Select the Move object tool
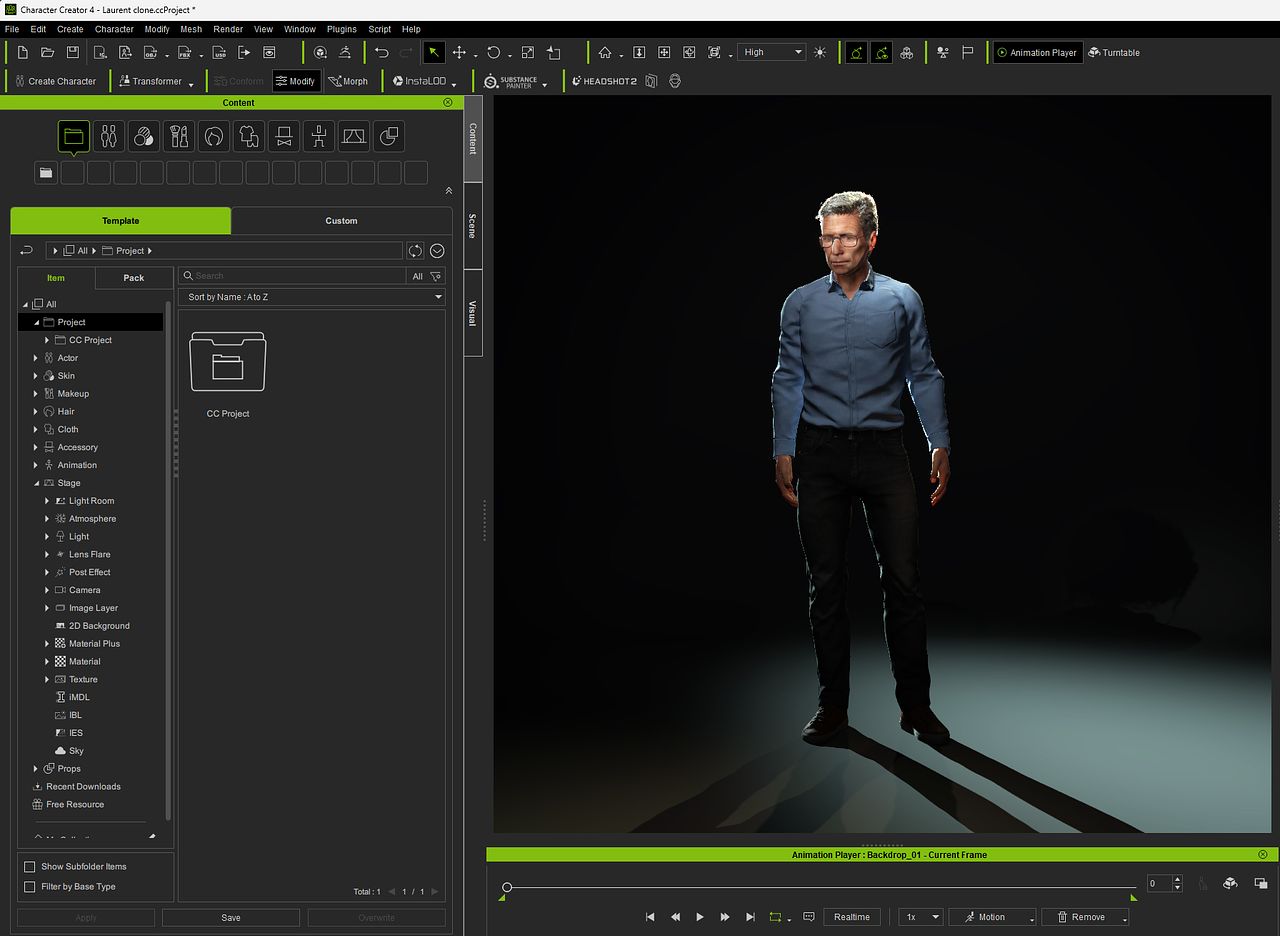Image resolution: width=1280 pixels, height=936 pixels. pos(459,52)
